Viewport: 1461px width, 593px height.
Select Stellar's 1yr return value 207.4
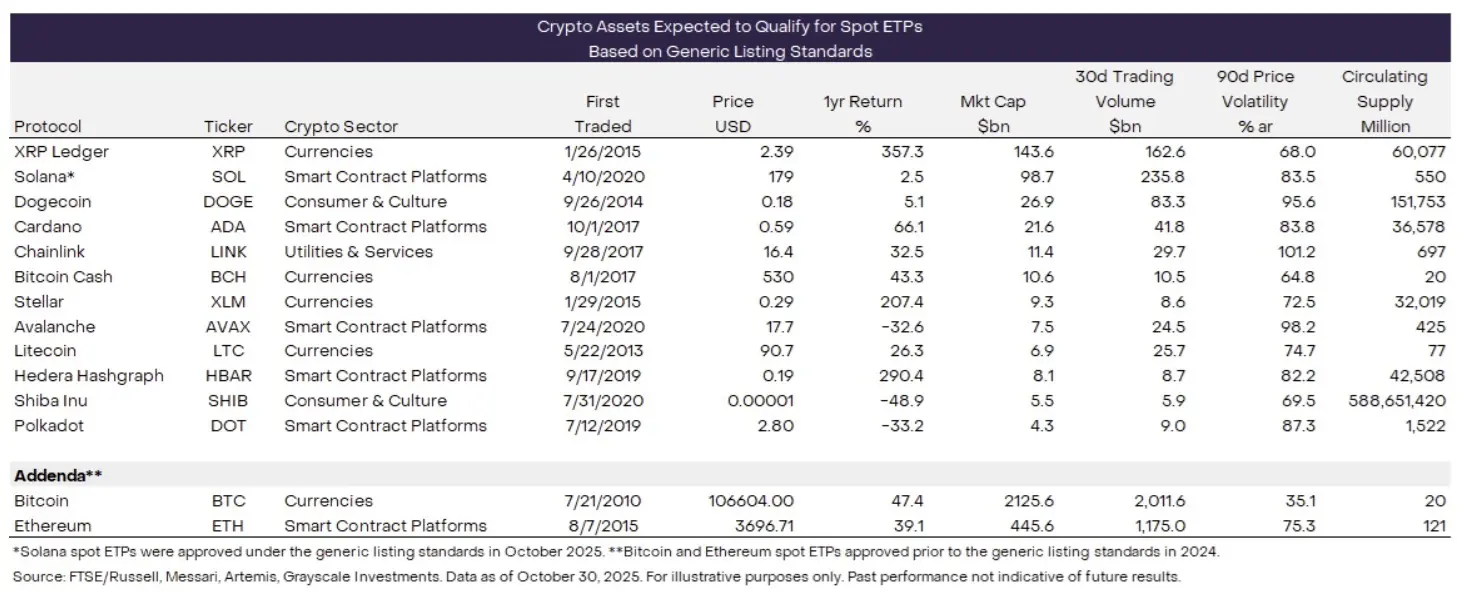point(877,302)
